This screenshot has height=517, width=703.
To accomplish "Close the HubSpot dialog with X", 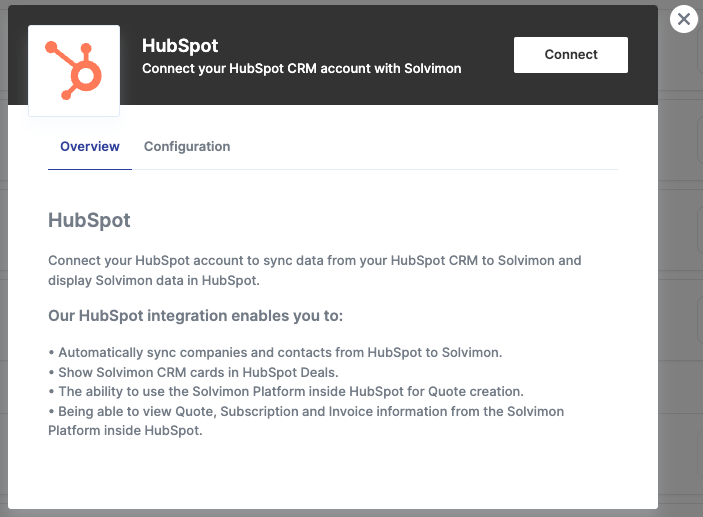I will (x=683, y=19).
